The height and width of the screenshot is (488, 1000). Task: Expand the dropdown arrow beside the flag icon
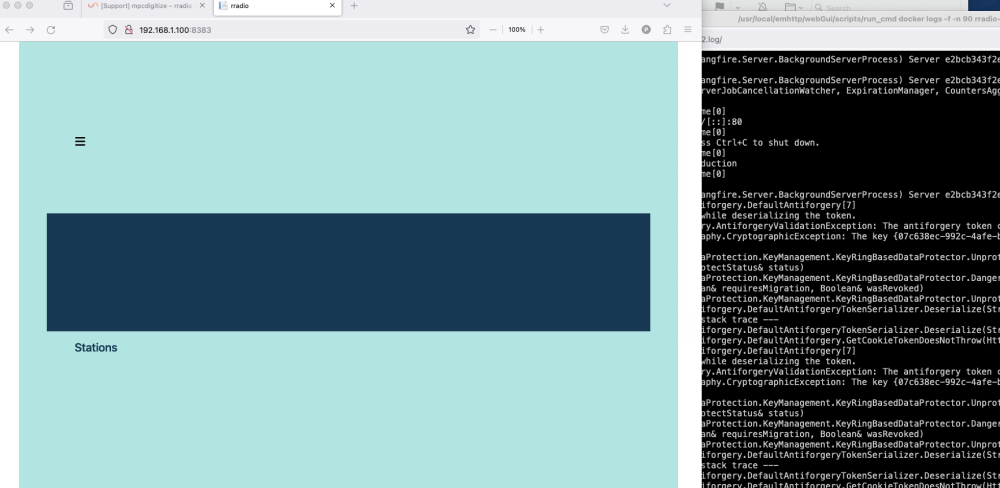737,7
